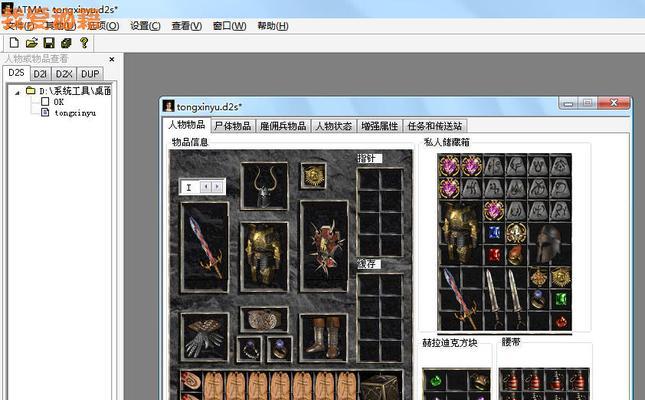Switch to the 人物状态 tab
Image resolution: width=645 pixels, height=400 pixels.
(x=333, y=126)
